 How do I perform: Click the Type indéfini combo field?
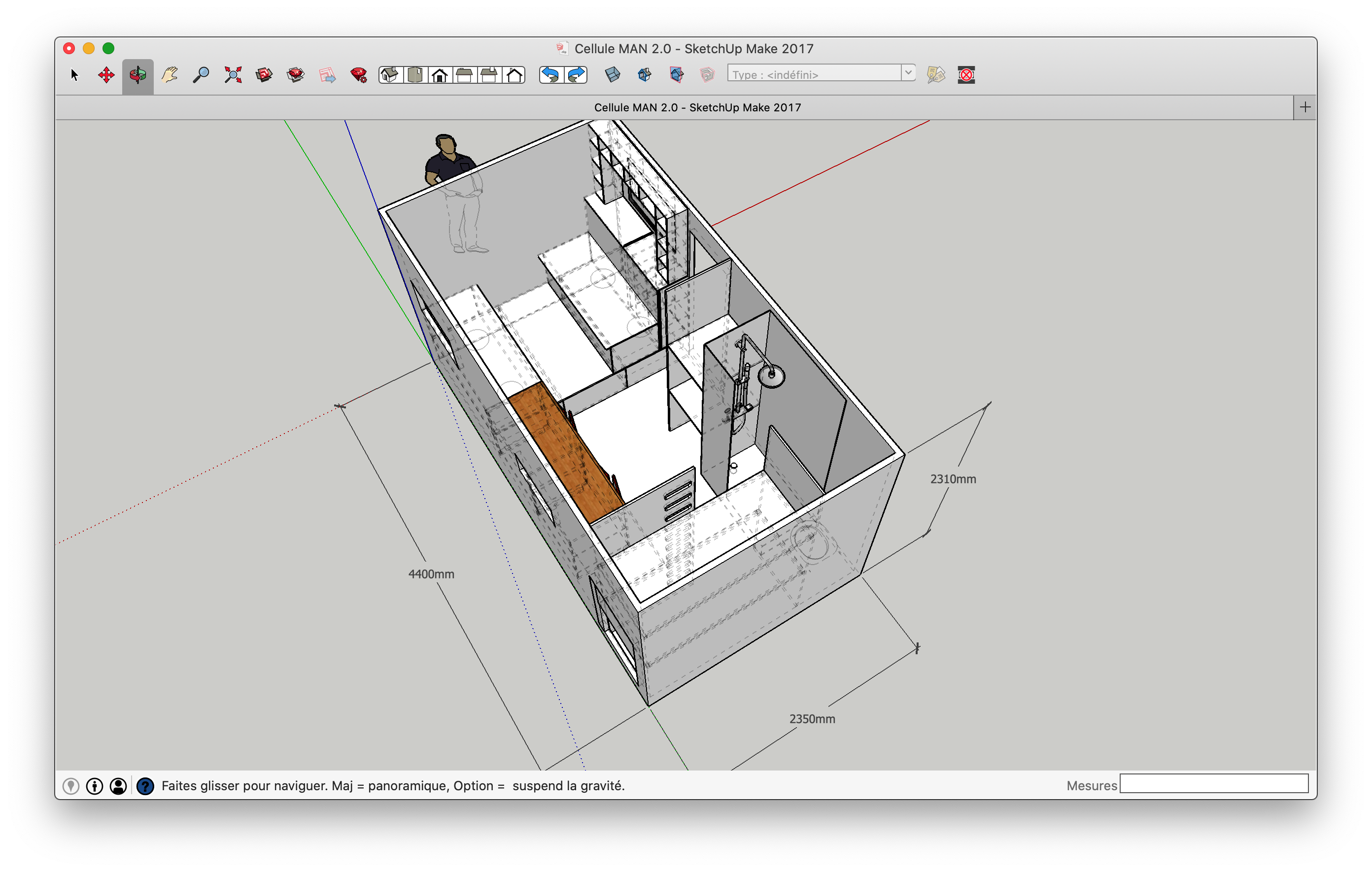(x=814, y=74)
